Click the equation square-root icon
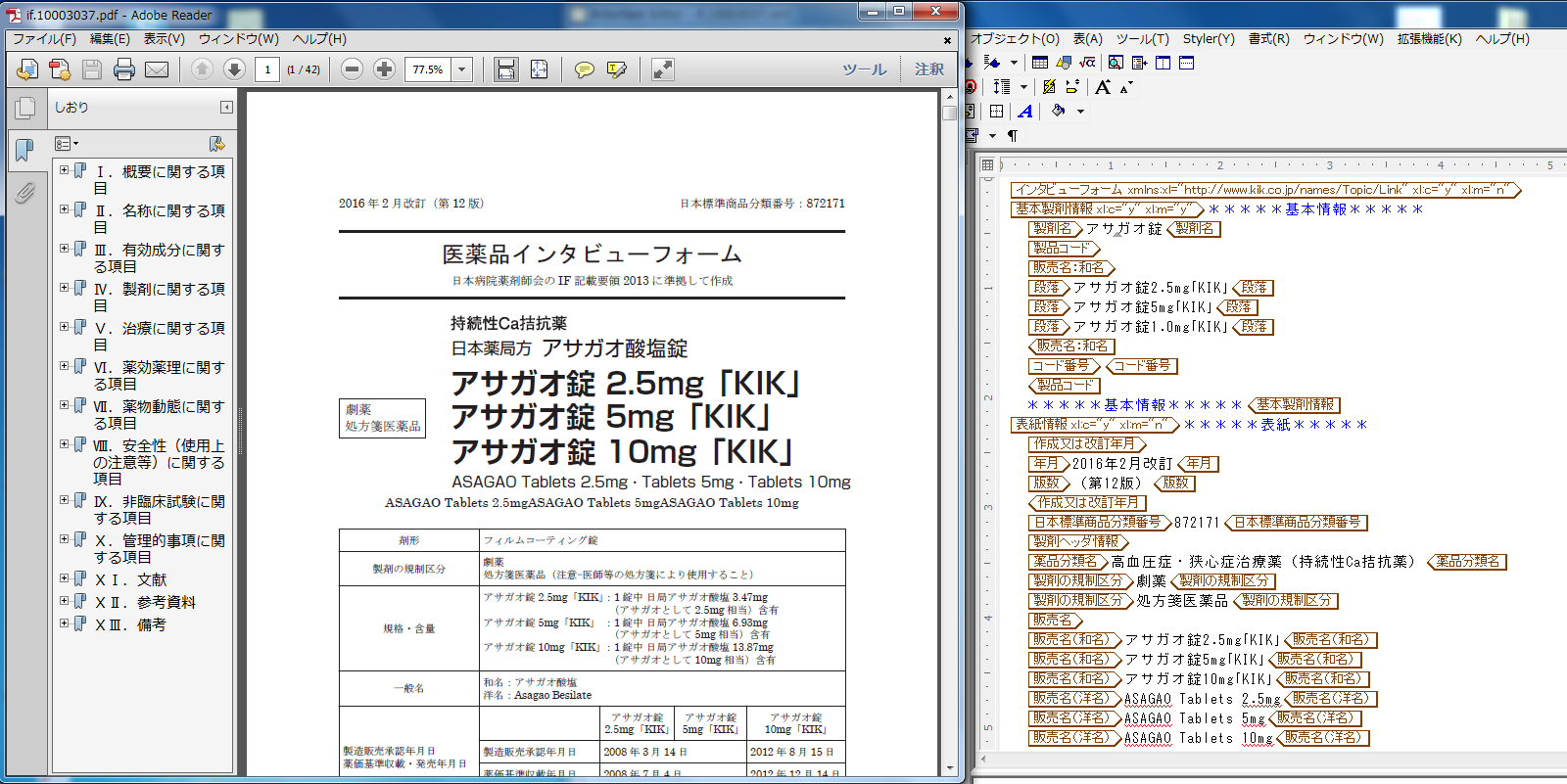 pyautogui.click(x=1087, y=63)
